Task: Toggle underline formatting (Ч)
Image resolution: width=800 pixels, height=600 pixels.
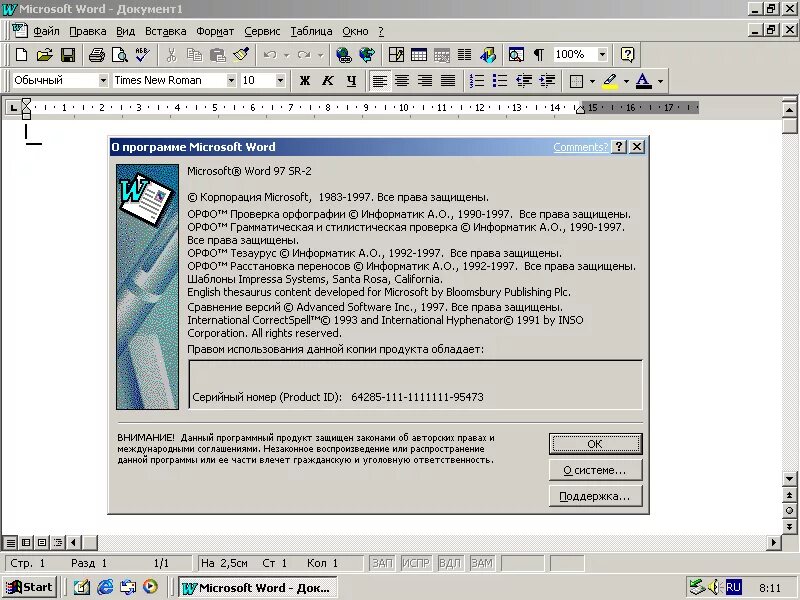Action: pos(351,81)
